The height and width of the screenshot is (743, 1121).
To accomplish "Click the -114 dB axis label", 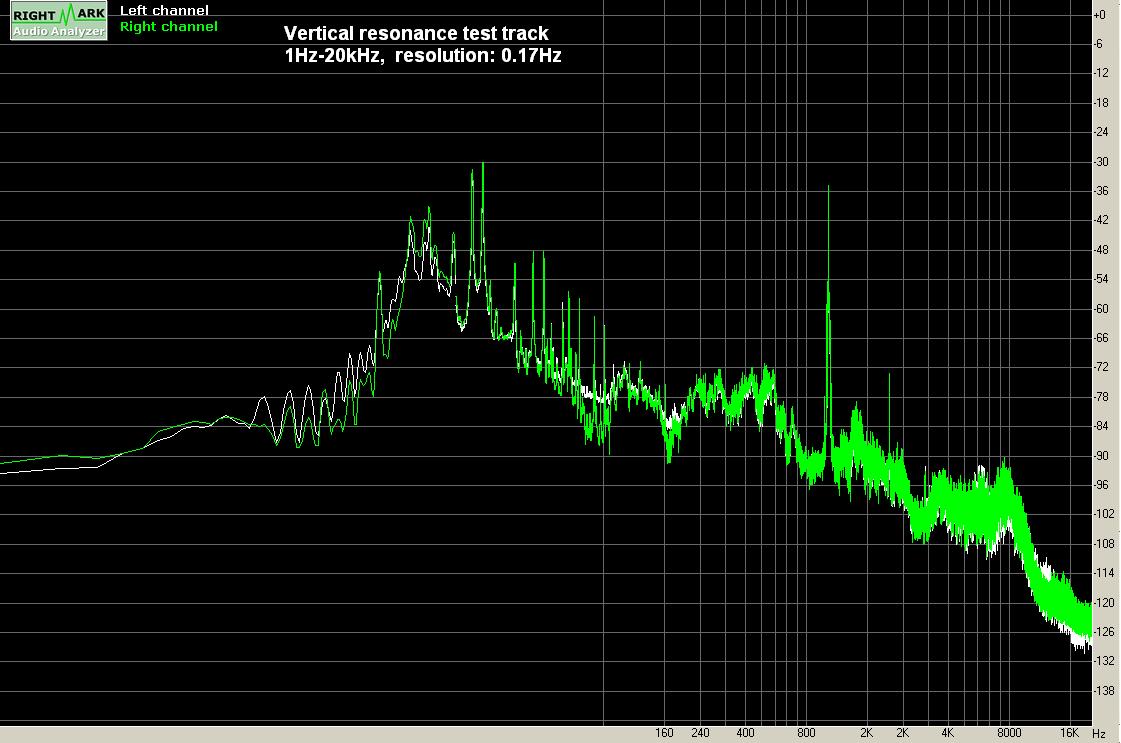I will coord(1103,574).
